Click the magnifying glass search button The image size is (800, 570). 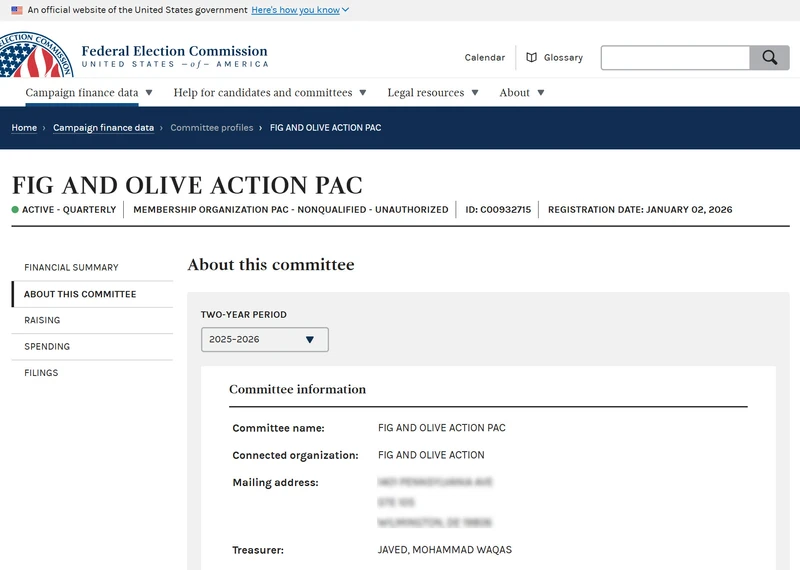[x=769, y=58]
